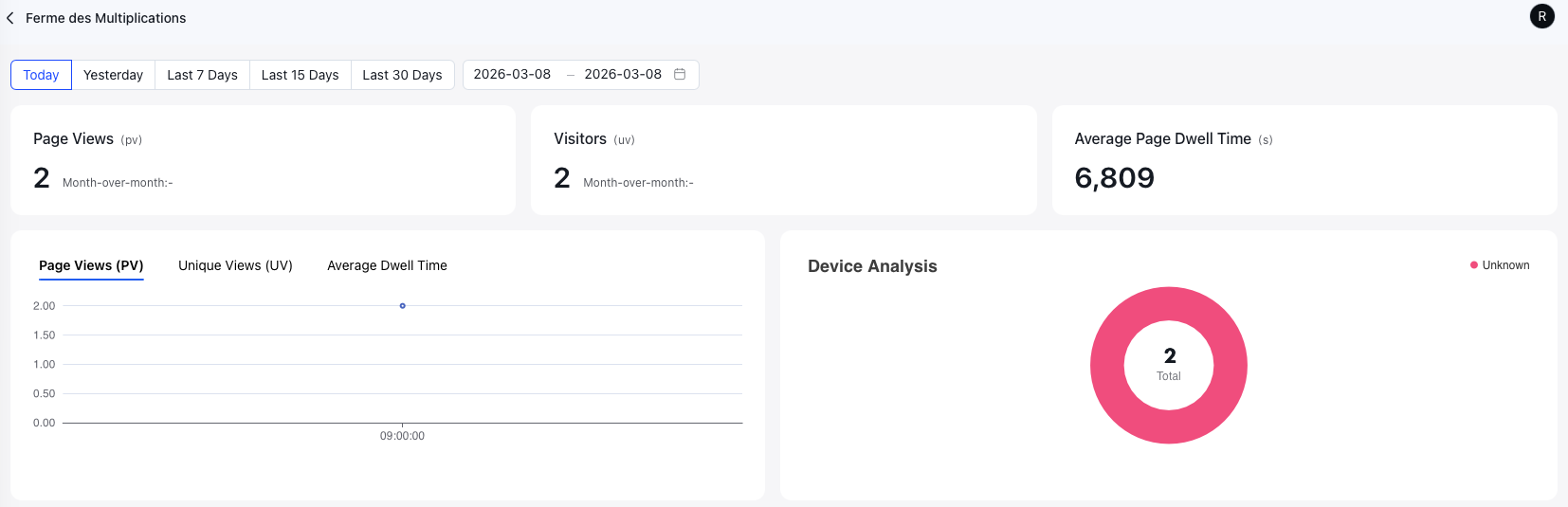Switch to Yesterday time filter
Viewport: 1568px width, 507px height.
tap(113, 75)
